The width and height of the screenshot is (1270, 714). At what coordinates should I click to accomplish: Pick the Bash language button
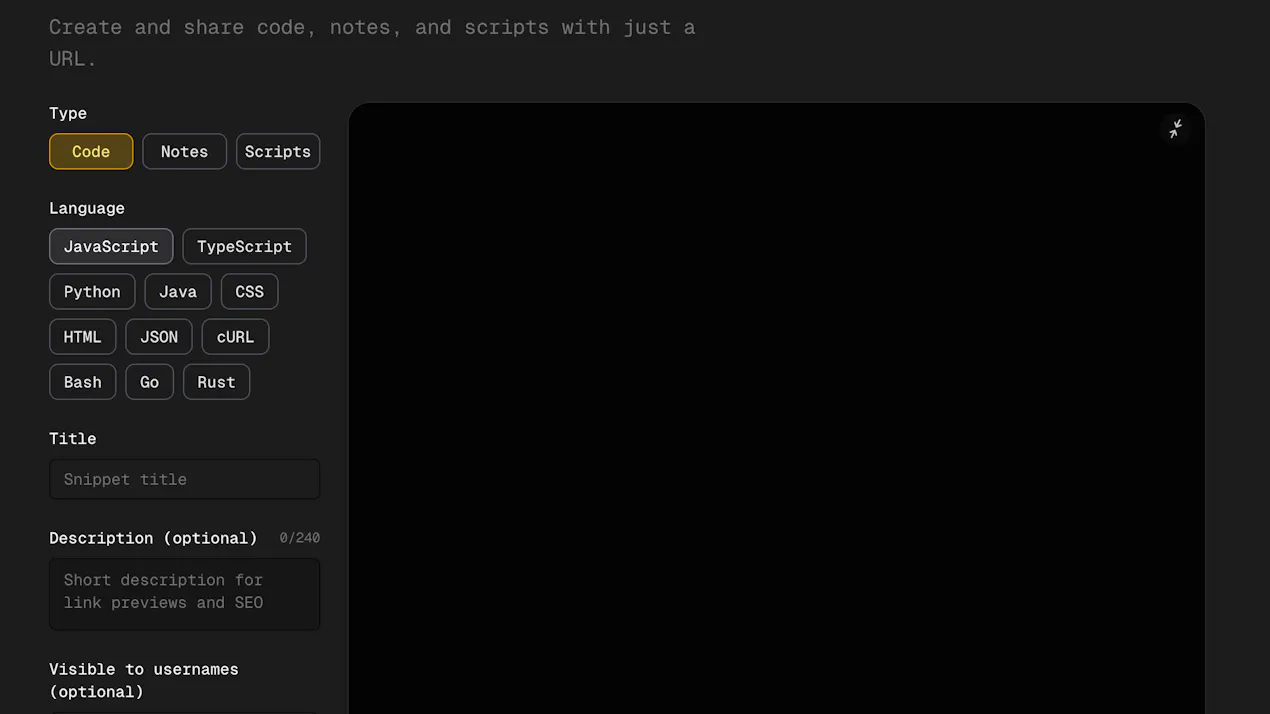click(x=83, y=382)
